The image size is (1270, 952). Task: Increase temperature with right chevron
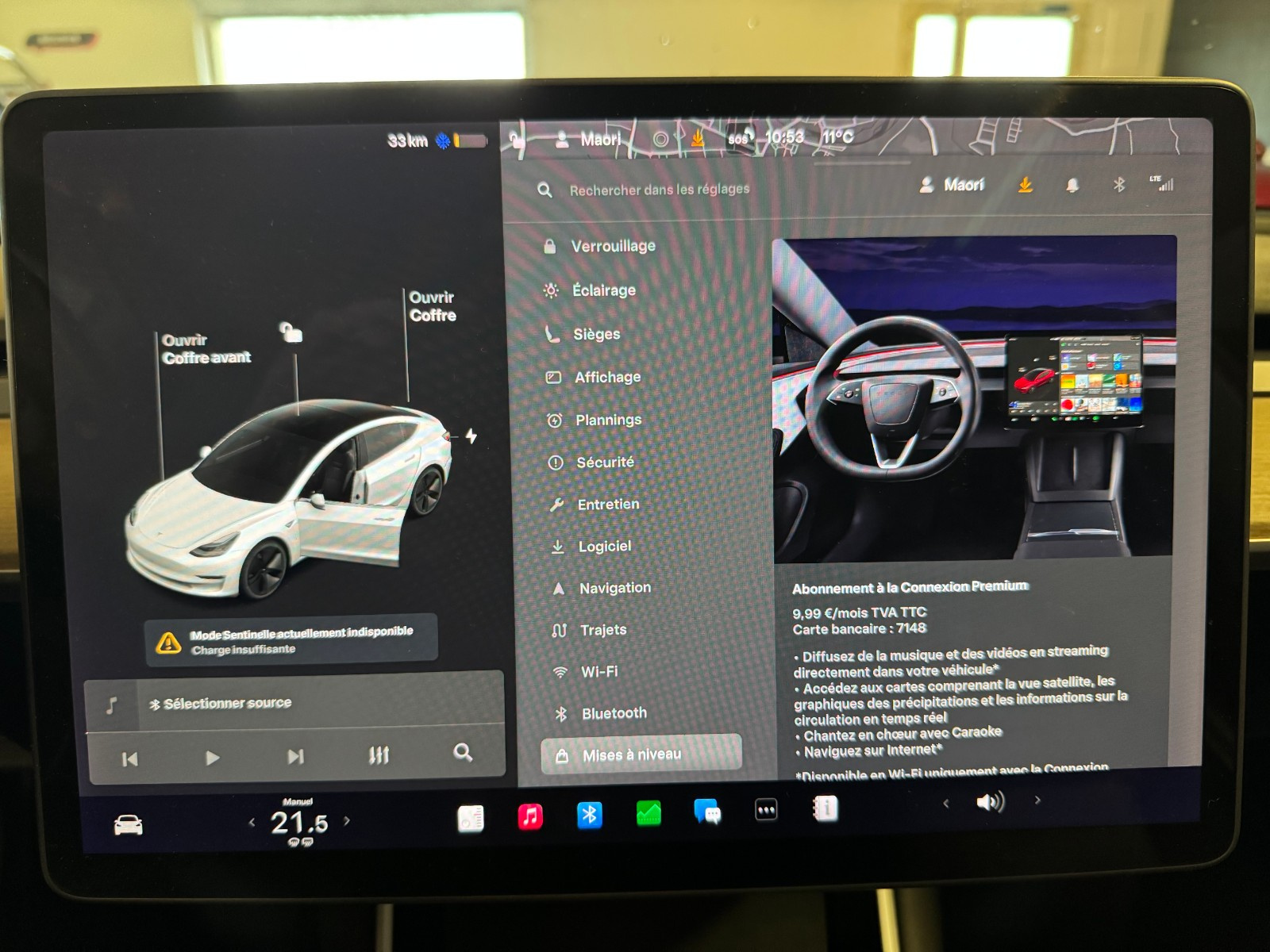(347, 821)
